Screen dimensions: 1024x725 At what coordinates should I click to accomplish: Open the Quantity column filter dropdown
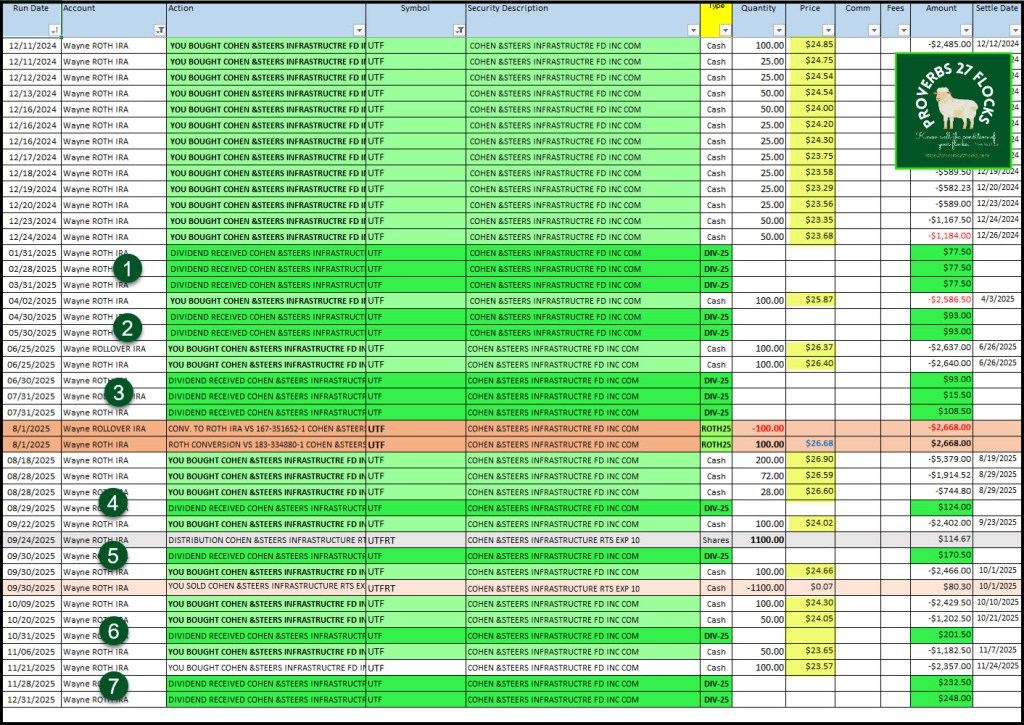[780, 31]
